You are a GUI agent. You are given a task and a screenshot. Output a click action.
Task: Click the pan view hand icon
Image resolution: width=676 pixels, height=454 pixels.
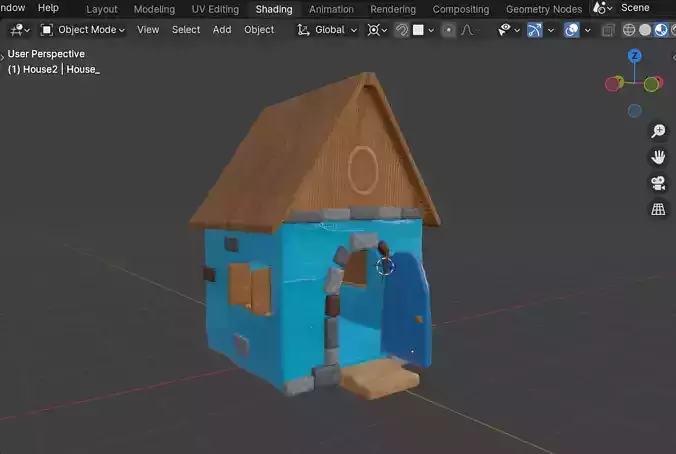click(x=658, y=157)
